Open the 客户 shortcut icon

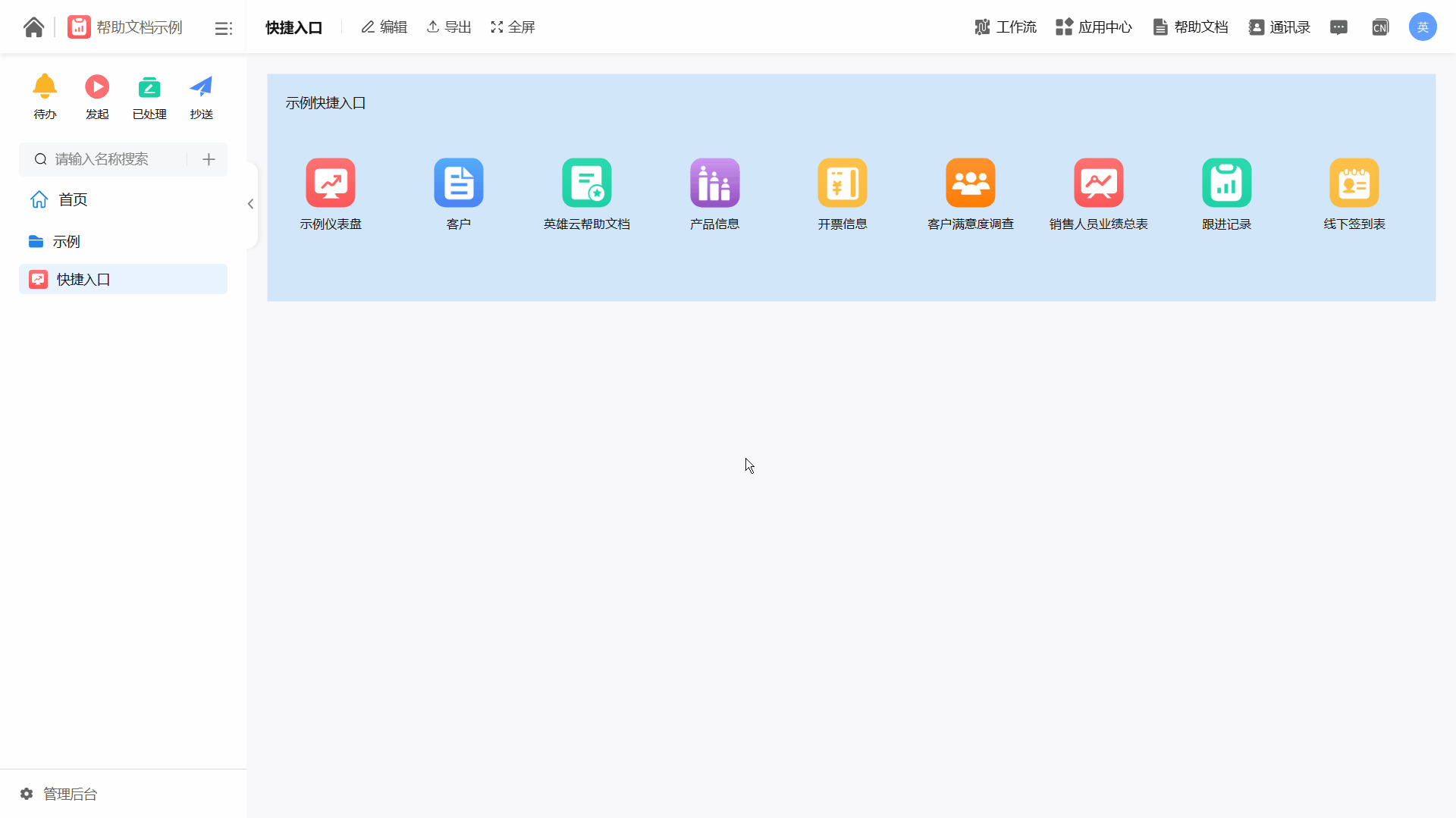coord(459,183)
